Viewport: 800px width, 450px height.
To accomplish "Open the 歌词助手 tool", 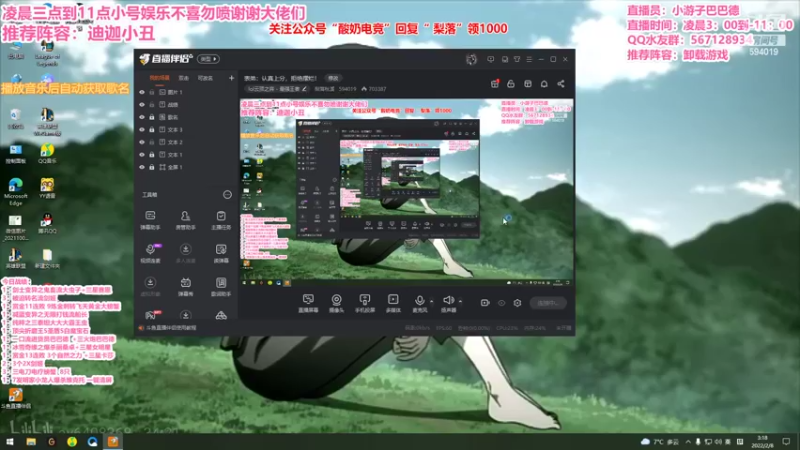I will (x=221, y=287).
